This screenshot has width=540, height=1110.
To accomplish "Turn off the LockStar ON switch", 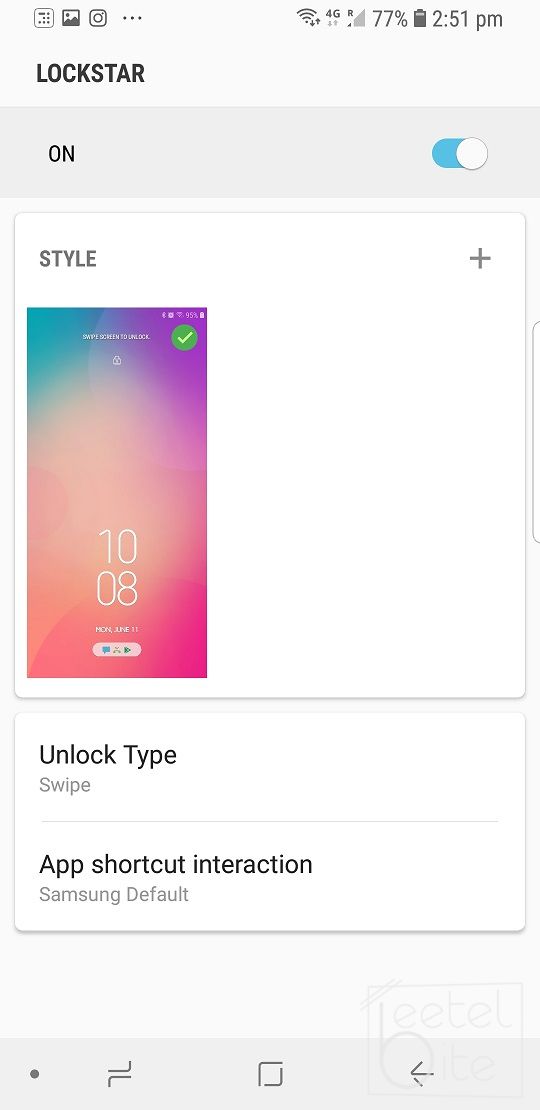I will (459, 154).
